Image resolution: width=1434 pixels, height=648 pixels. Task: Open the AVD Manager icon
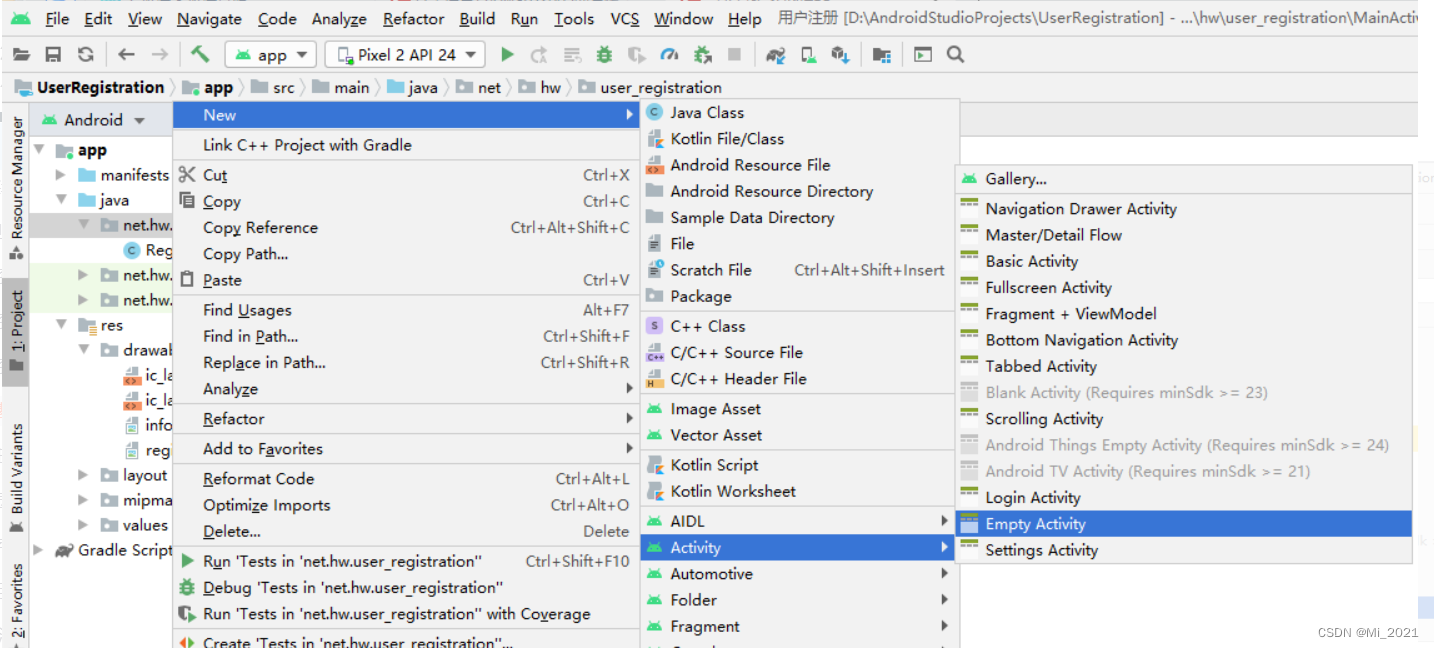click(808, 55)
